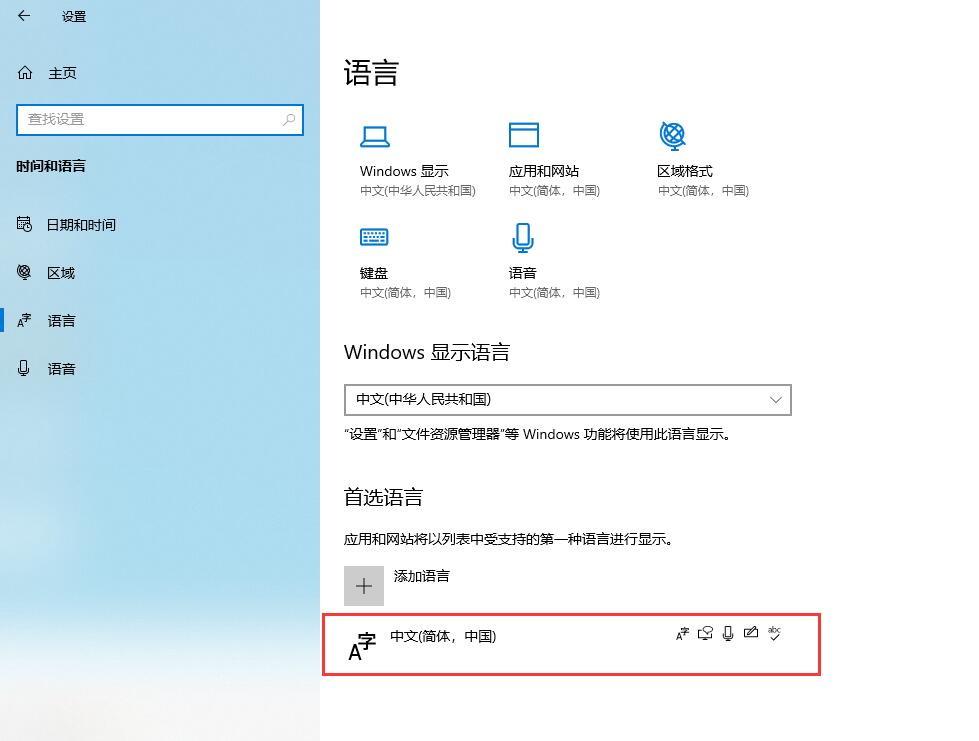Click the 语音 microphone tile icon

point(523,238)
